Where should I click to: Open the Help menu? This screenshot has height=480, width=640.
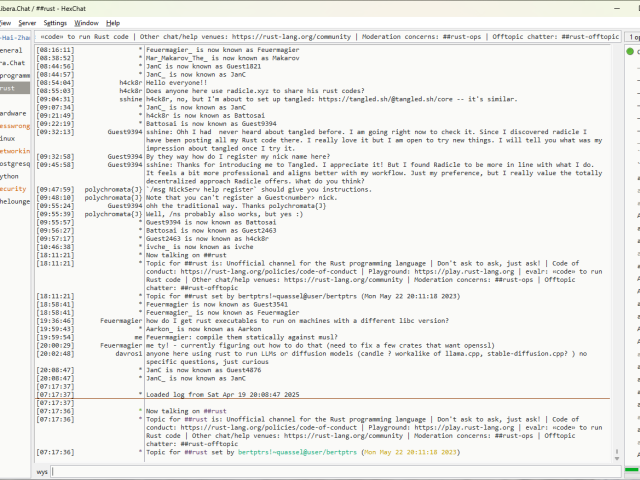[113, 22]
